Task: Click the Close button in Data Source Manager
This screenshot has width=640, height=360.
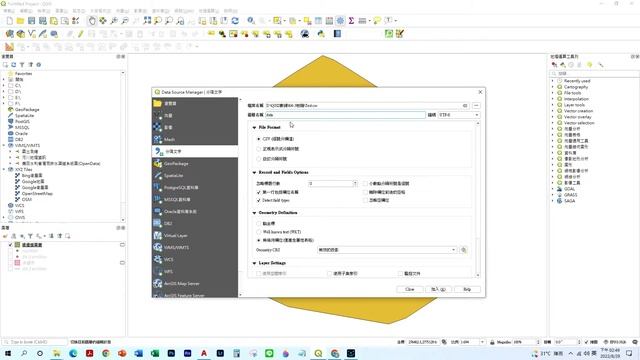Action: tap(409, 289)
